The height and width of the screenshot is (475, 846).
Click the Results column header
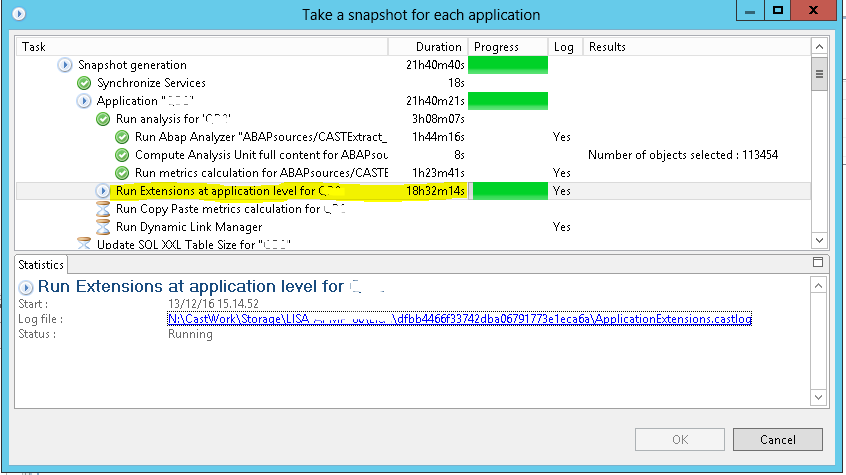[x=697, y=47]
